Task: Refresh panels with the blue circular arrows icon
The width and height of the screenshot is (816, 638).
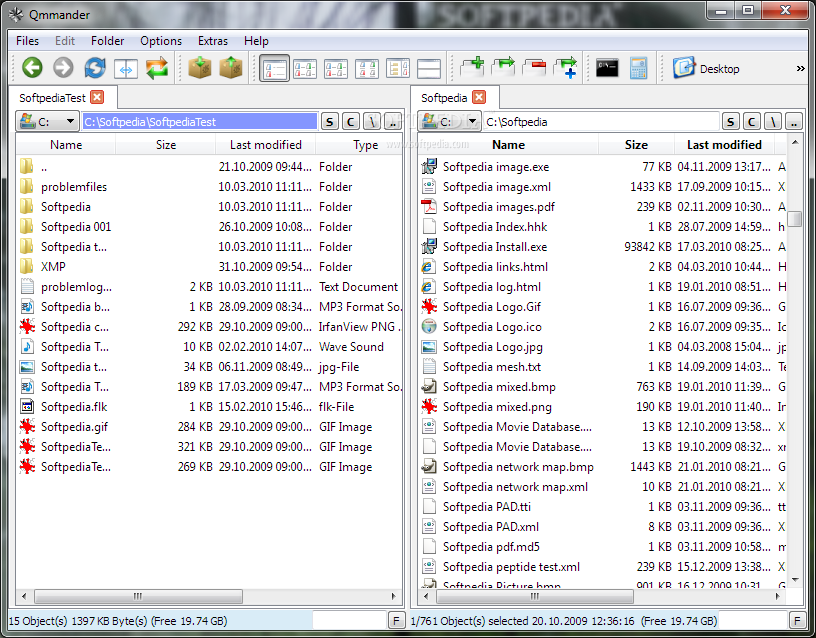Action: tap(95, 68)
